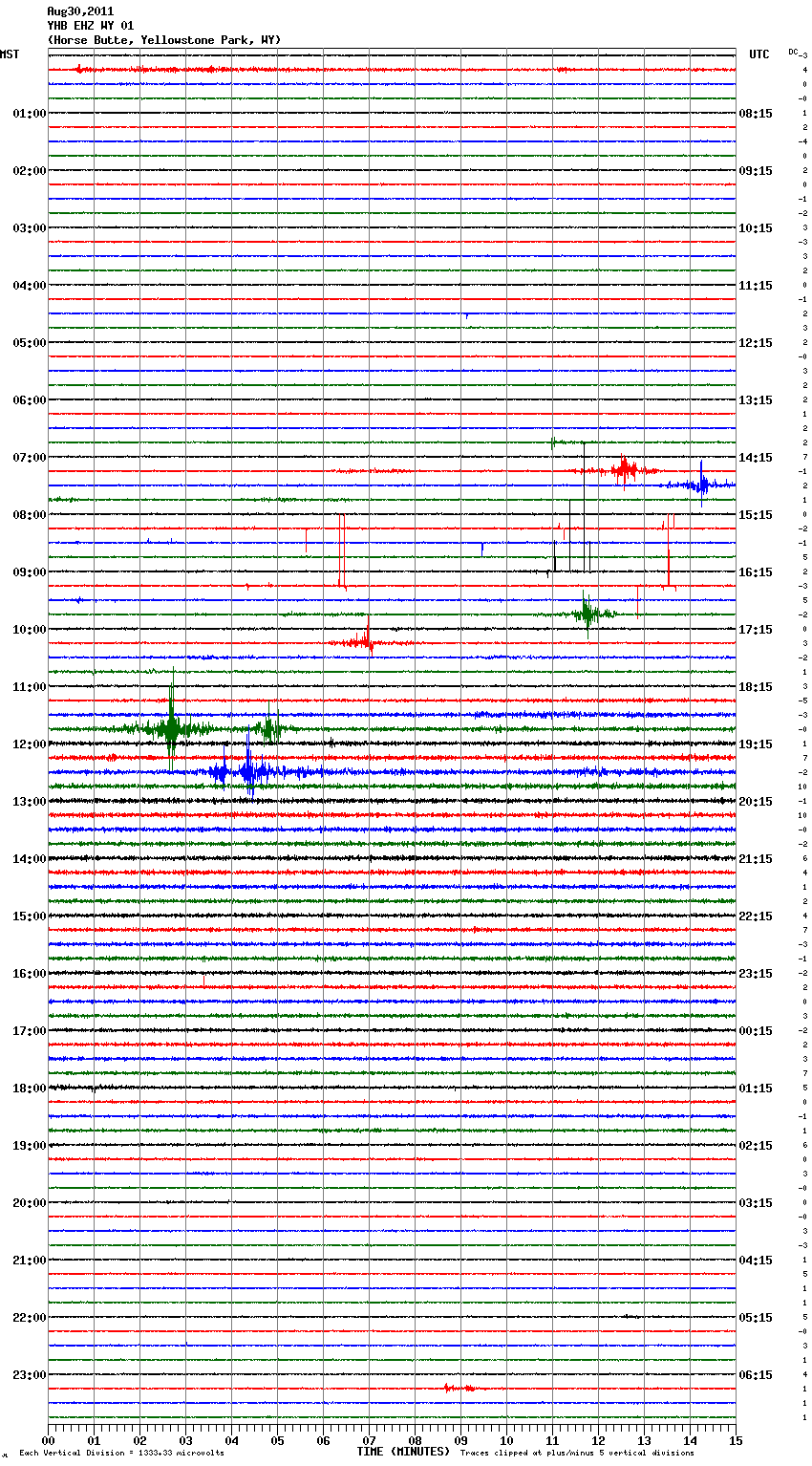Click the Horse Butte, Yellowstone Park location title
Image resolution: width=812 pixels, height=1466 pixels.
[163, 40]
